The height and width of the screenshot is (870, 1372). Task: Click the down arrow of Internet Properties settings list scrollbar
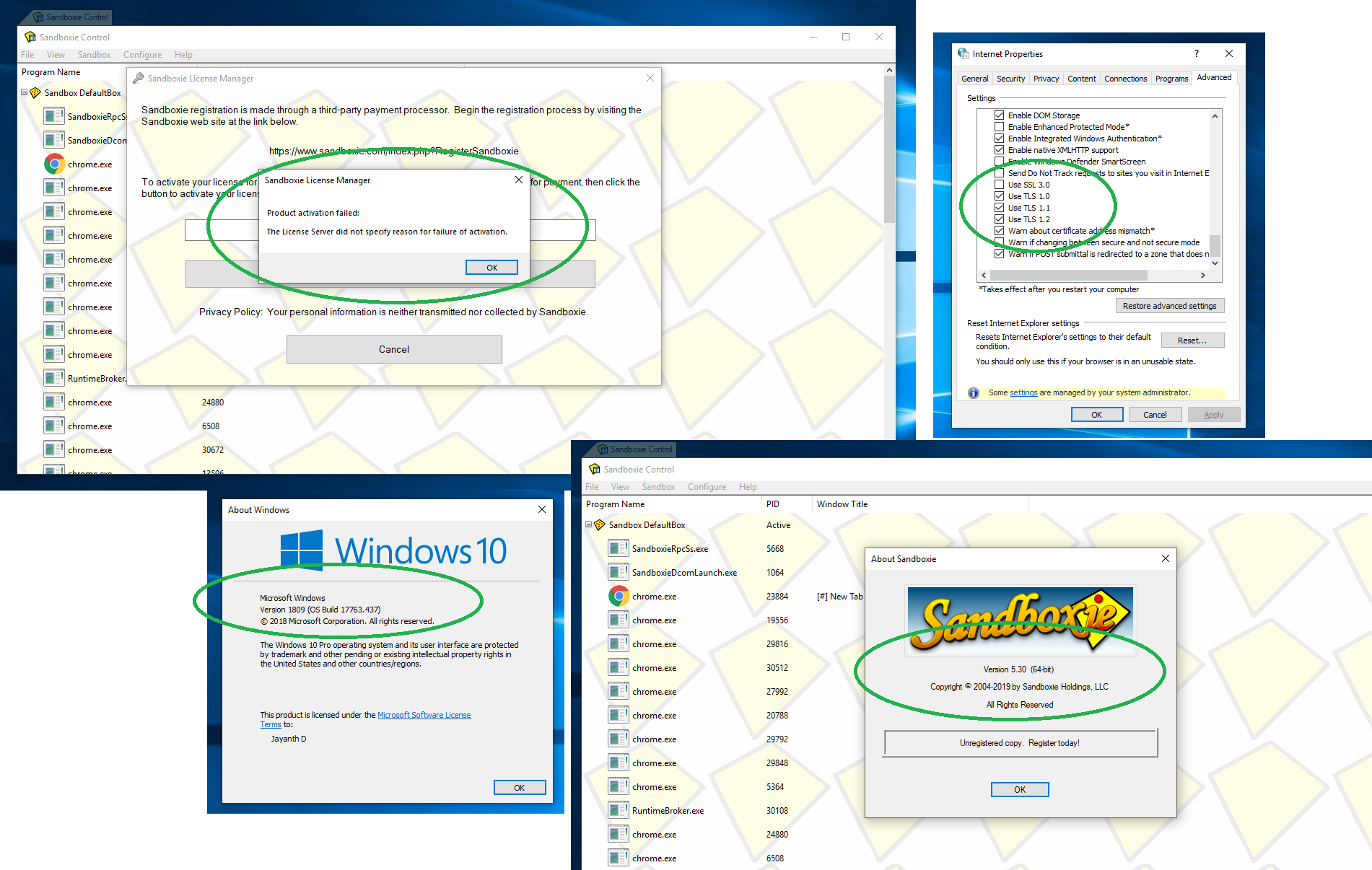point(1215,263)
